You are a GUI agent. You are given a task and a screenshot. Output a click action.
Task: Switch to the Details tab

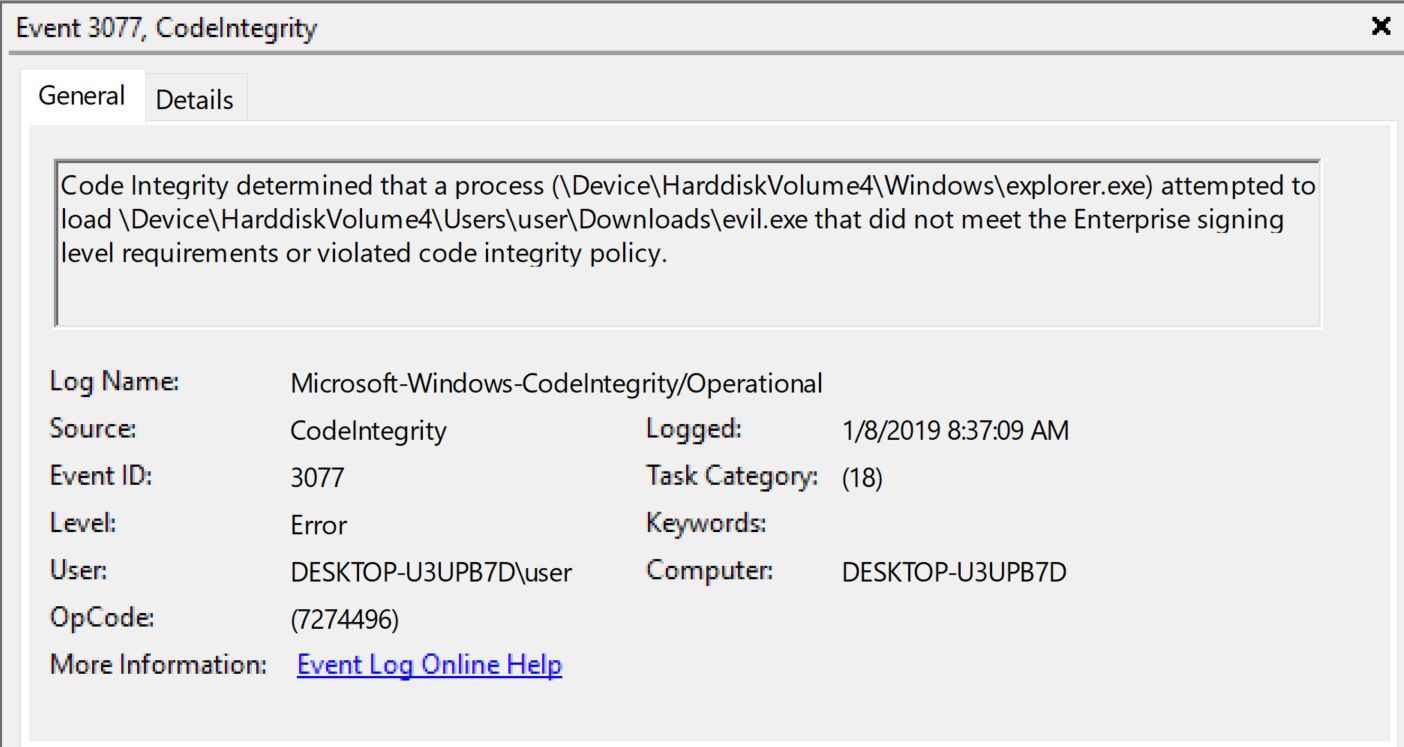pyautogui.click(x=195, y=100)
